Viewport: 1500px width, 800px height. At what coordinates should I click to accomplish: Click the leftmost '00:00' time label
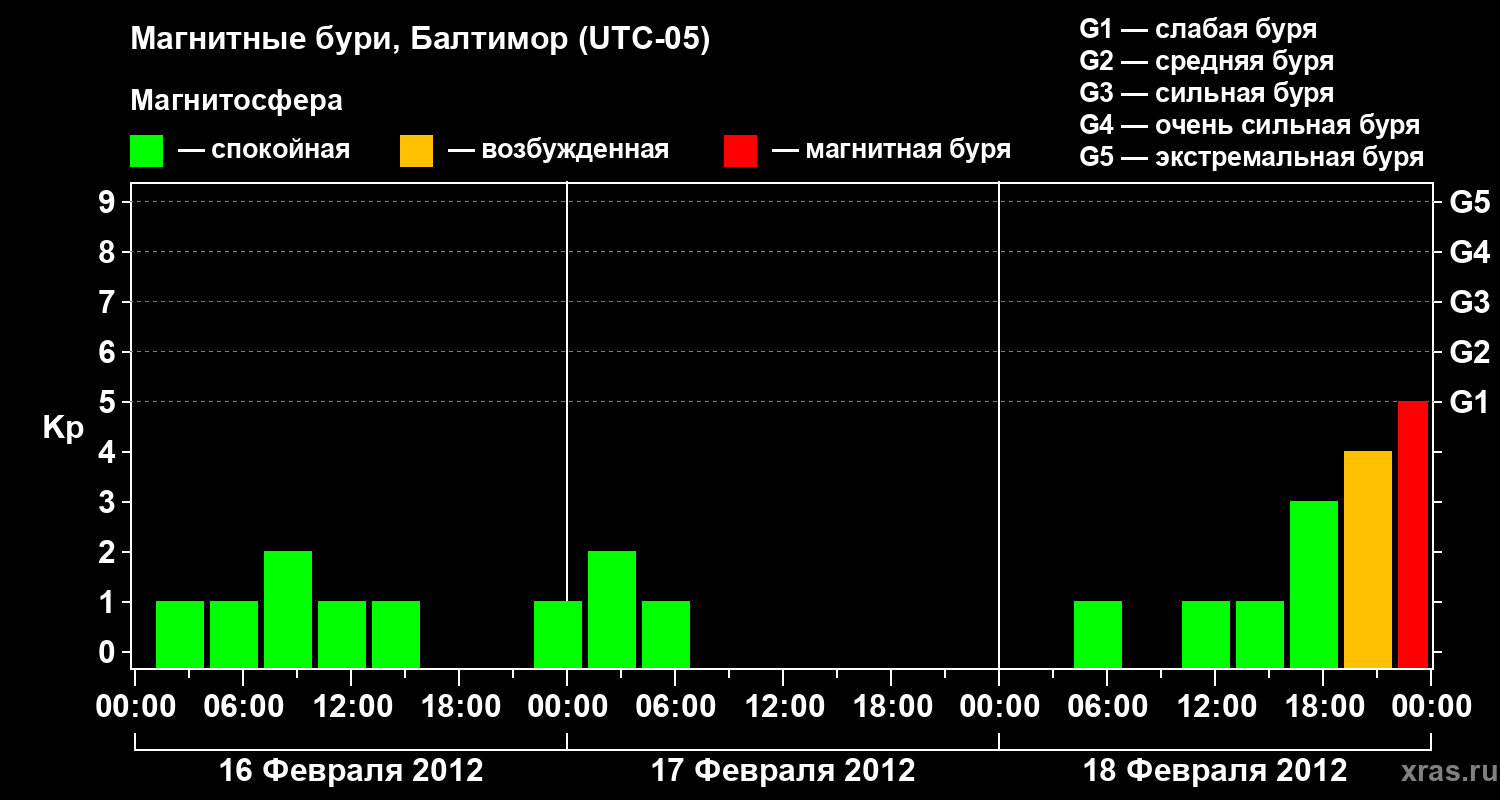click(x=135, y=707)
